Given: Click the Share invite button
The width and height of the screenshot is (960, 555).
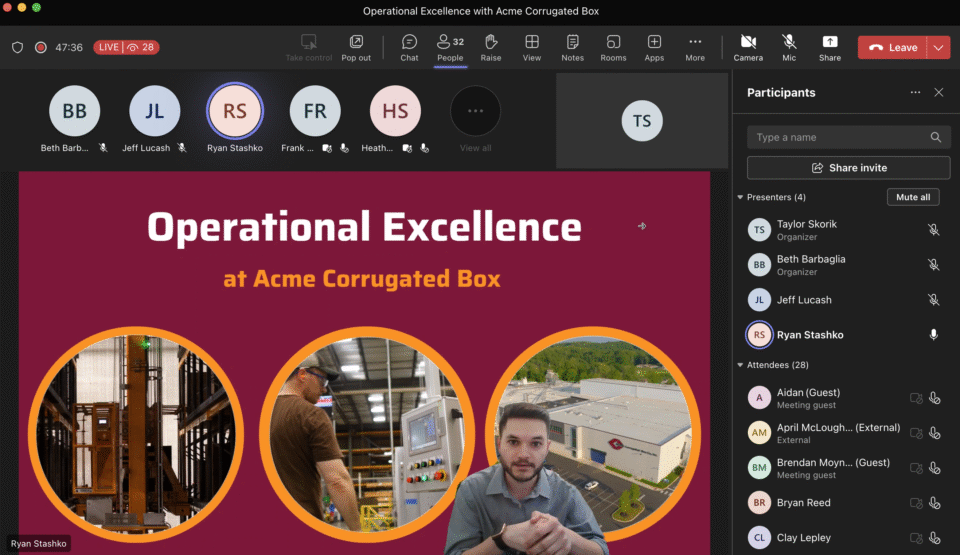Looking at the screenshot, I should click(849, 168).
